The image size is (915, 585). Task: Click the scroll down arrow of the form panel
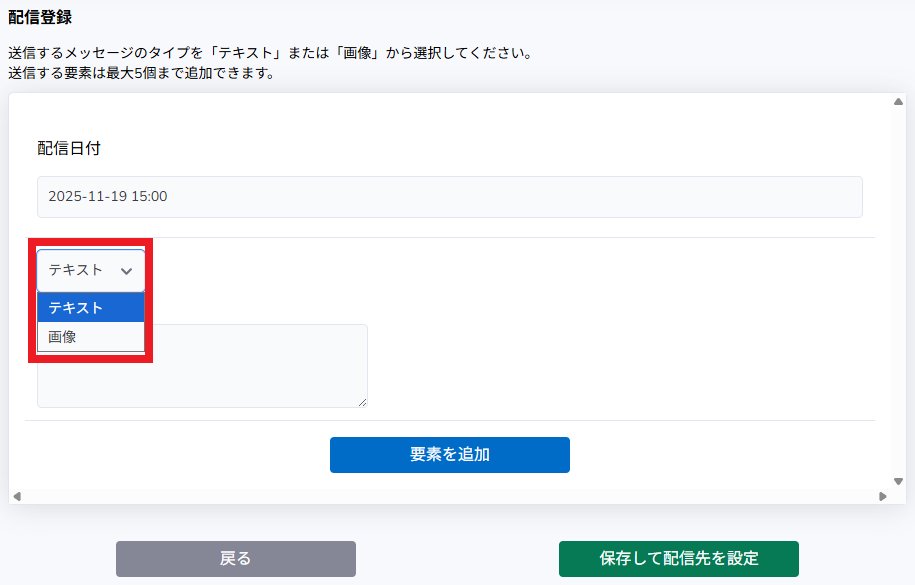point(898,481)
